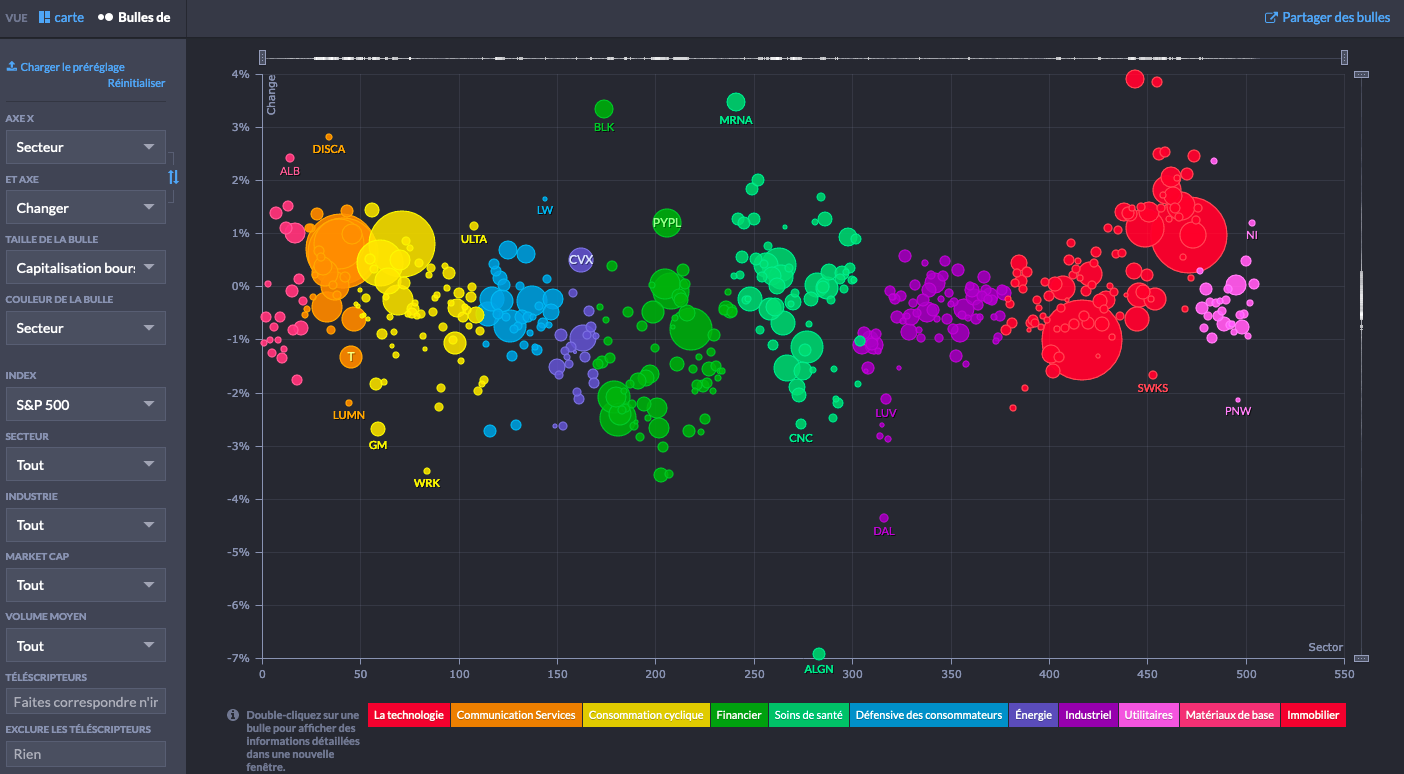Select the Soins de santé legend swatch
The height and width of the screenshot is (774, 1404).
coord(809,715)
